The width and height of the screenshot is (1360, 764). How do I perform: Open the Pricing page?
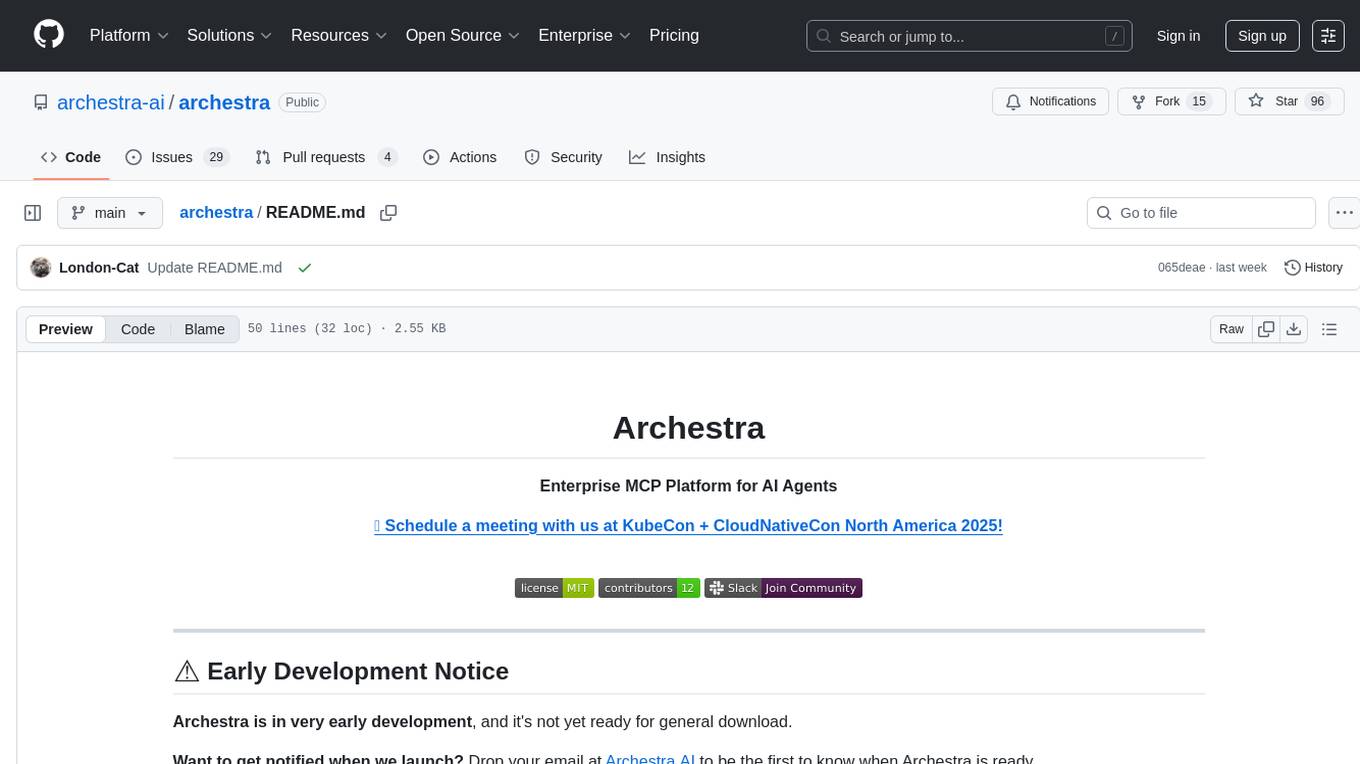click(674, 35)
